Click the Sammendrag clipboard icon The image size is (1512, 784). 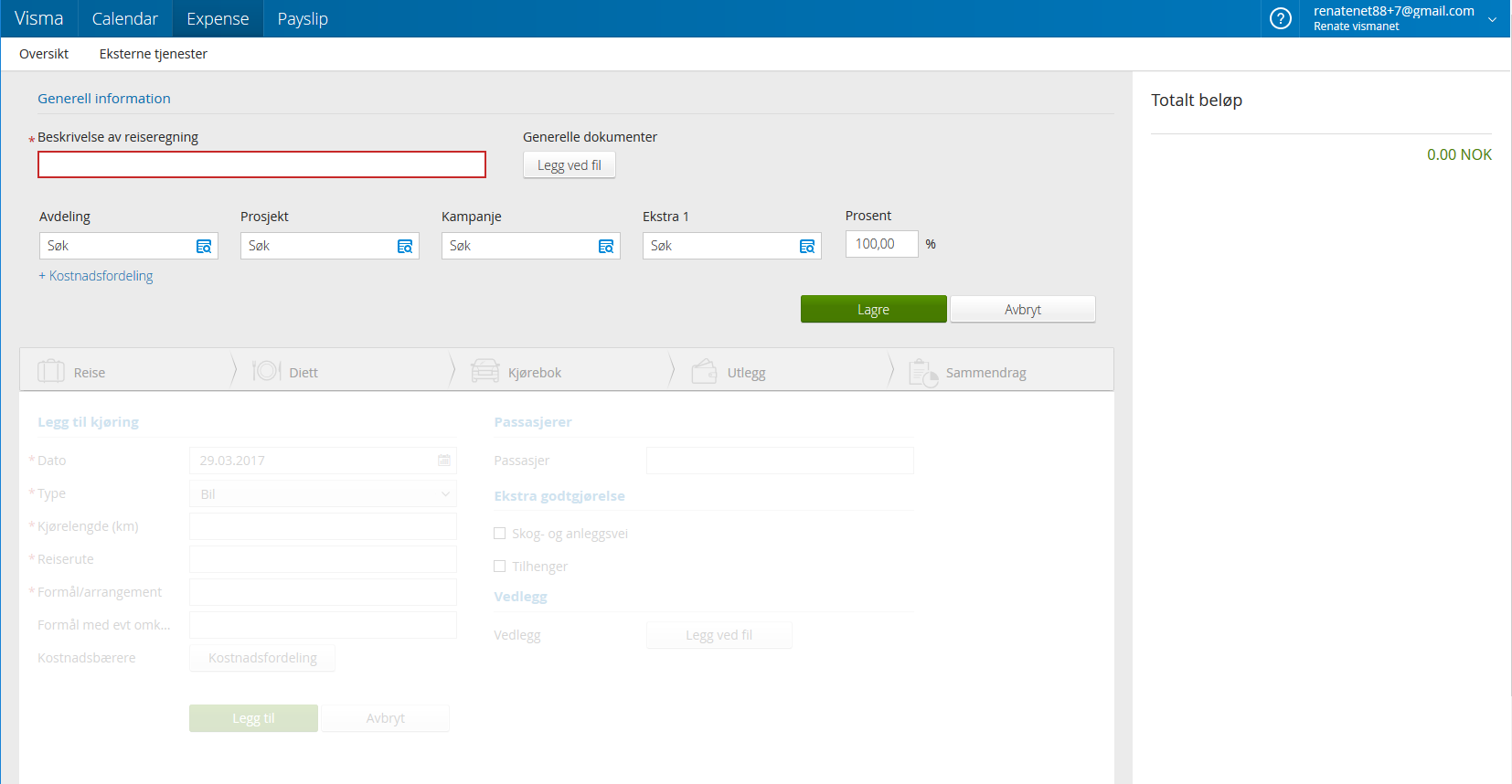(x=923, y=373)
